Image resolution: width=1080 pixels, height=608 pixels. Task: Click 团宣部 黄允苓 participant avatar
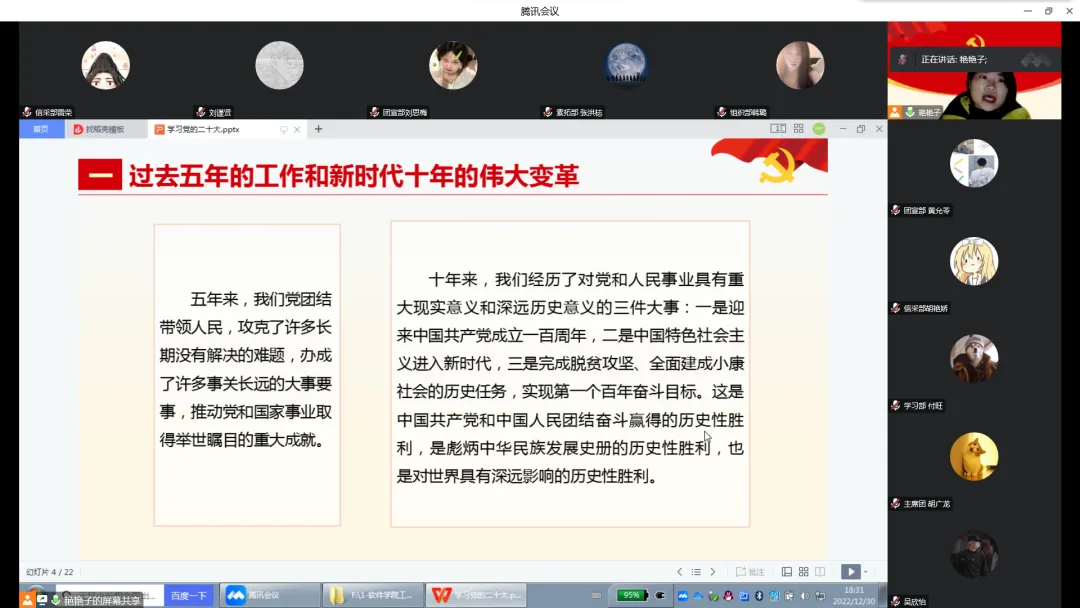pyautogui.click(x=974, y=163)
